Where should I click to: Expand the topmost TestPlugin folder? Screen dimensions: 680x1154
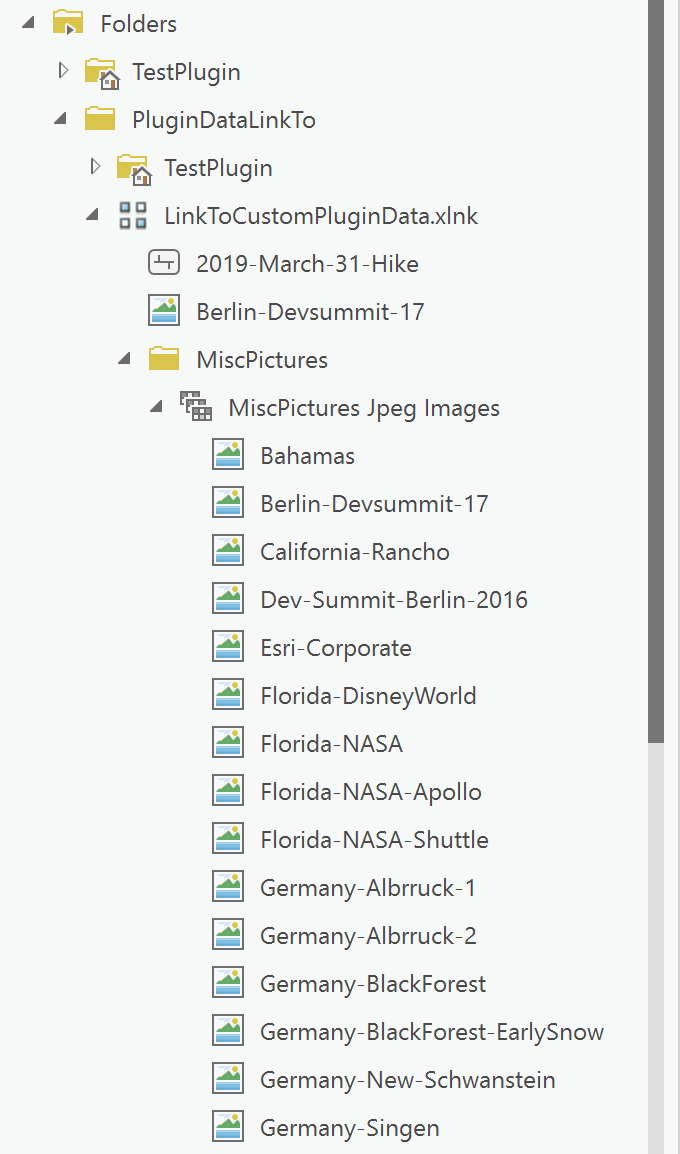63,71
